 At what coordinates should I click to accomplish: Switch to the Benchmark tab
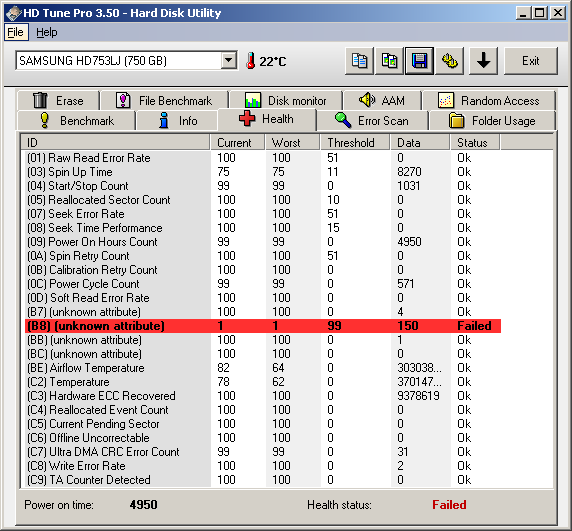[x=76, y=121]
